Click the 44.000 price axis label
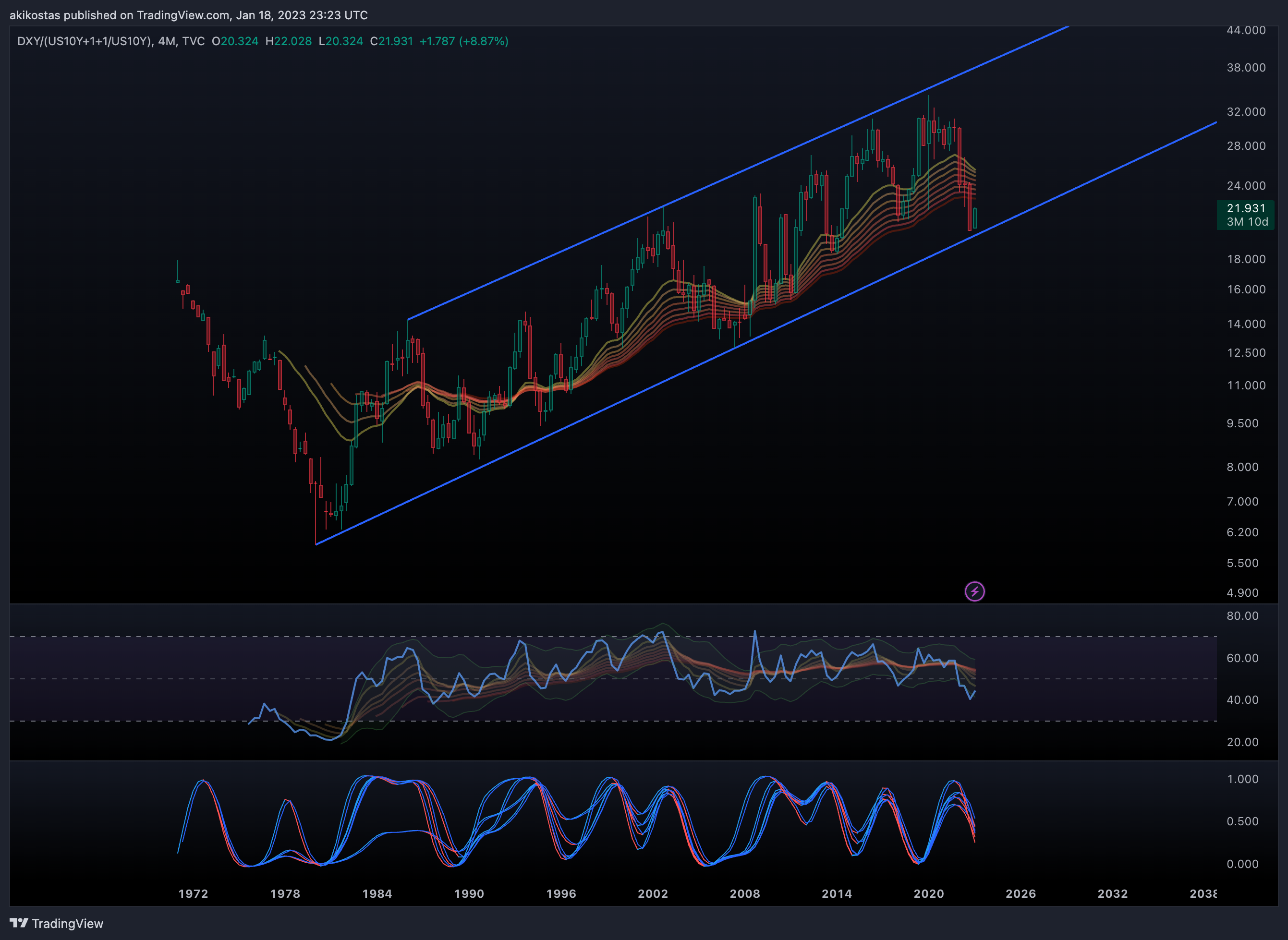Image resolution: width=1288 pixels, height=940 pixels. 1246,30
